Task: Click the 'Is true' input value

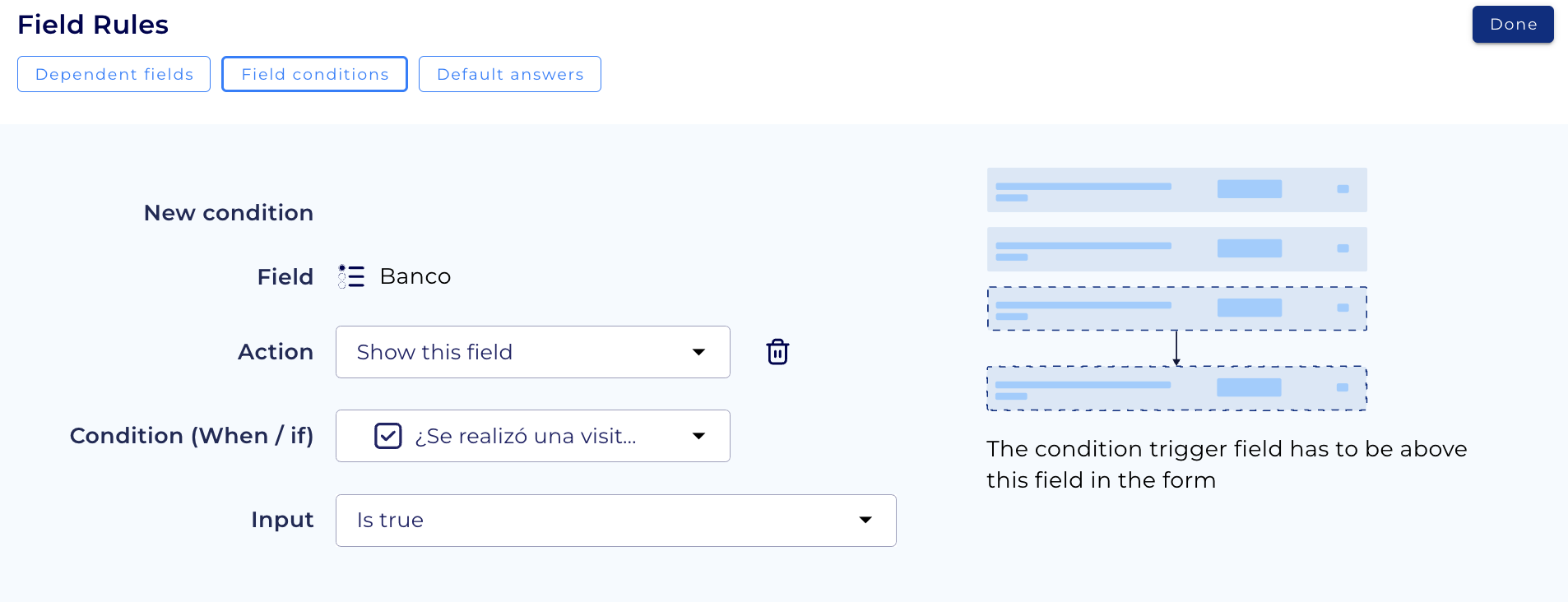Action: [390, 520]
